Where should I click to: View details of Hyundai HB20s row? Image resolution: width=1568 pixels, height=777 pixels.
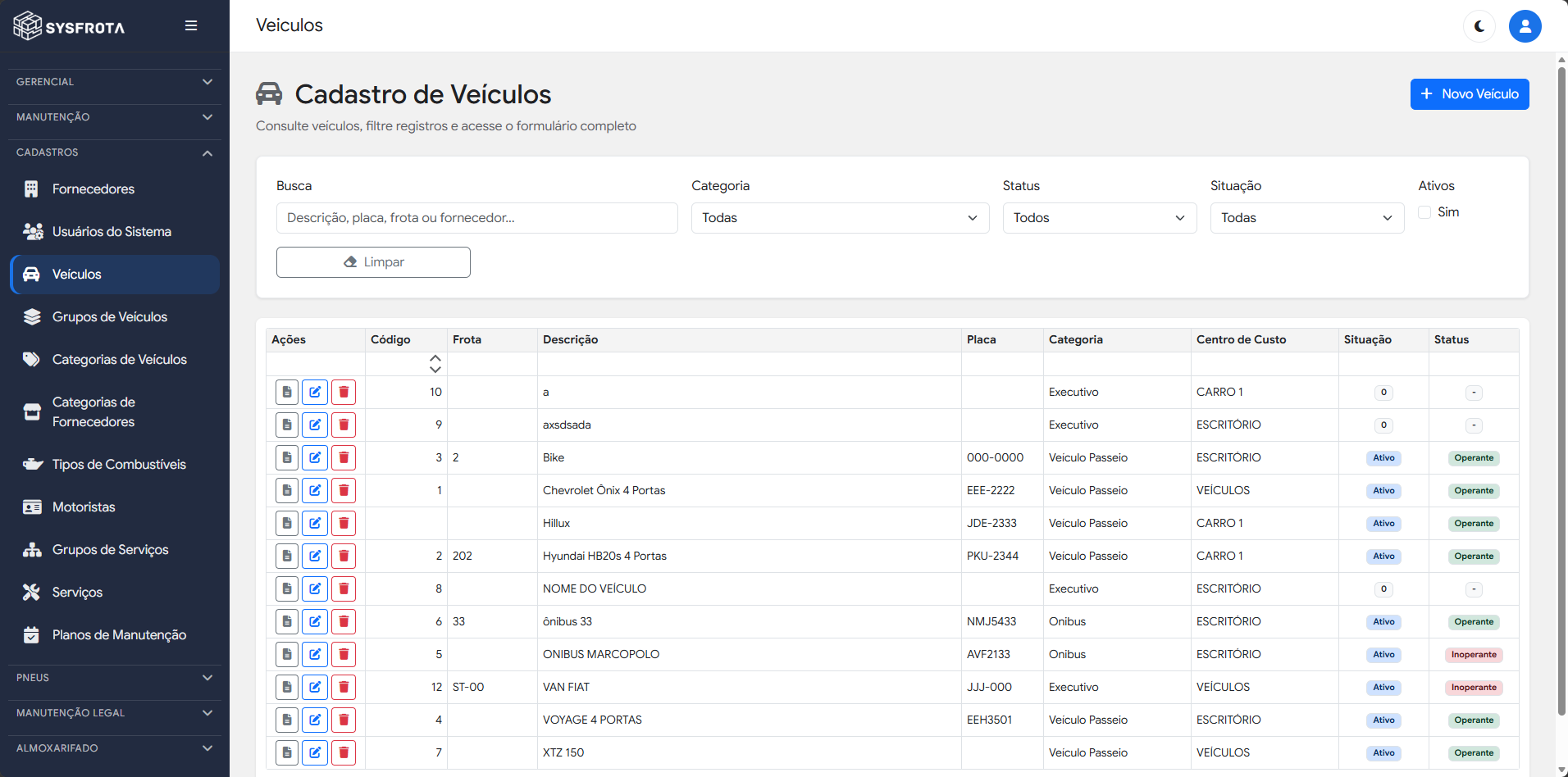click(287, 557)
